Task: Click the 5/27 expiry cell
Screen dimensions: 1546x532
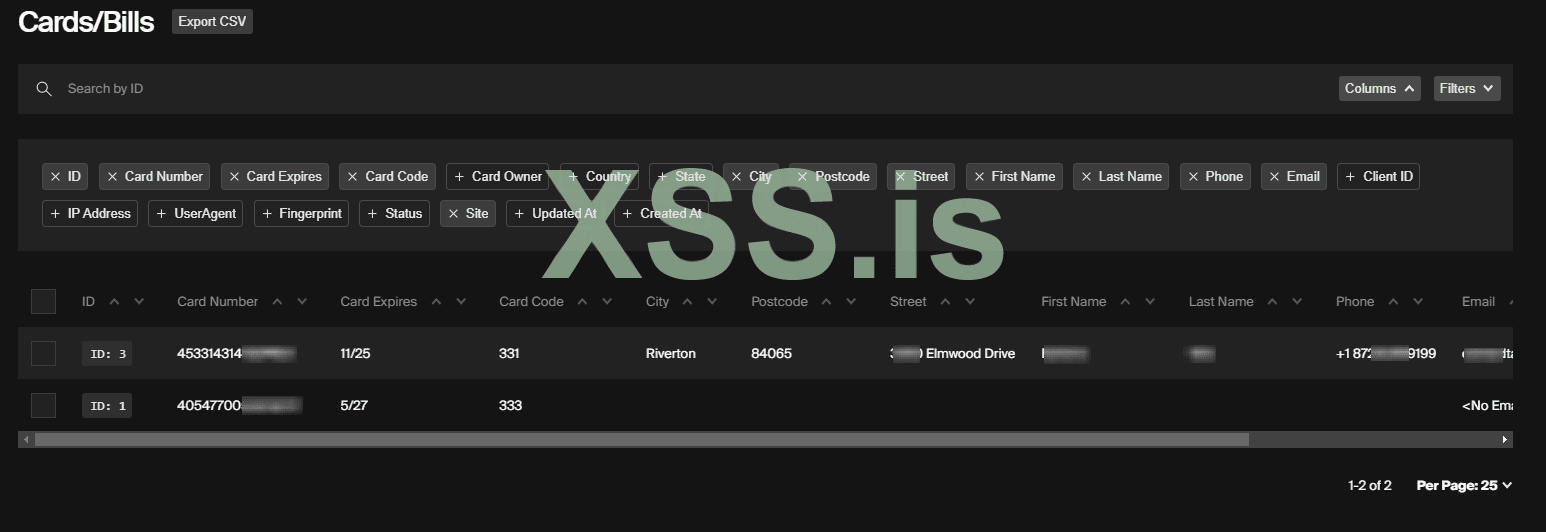Action: pos(354,405)
